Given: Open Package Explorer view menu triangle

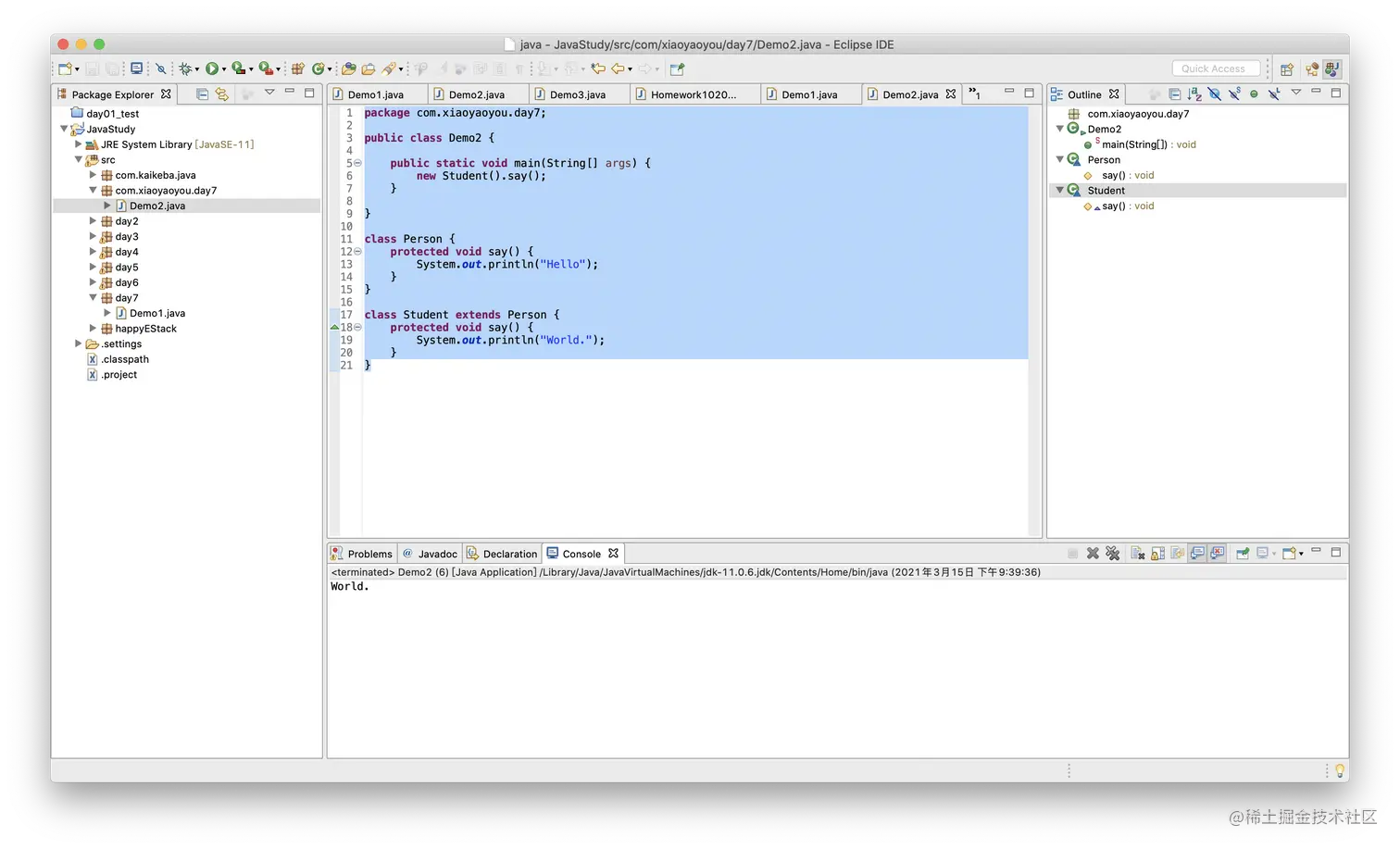Looking at the screenshot, I should point(269,92).
